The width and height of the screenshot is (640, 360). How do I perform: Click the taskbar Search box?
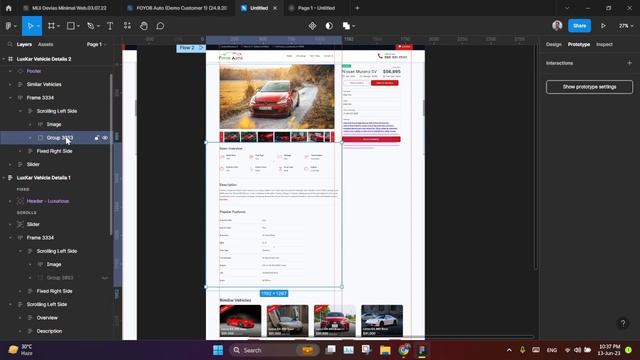pyautogui.click(x=273, y=350)
